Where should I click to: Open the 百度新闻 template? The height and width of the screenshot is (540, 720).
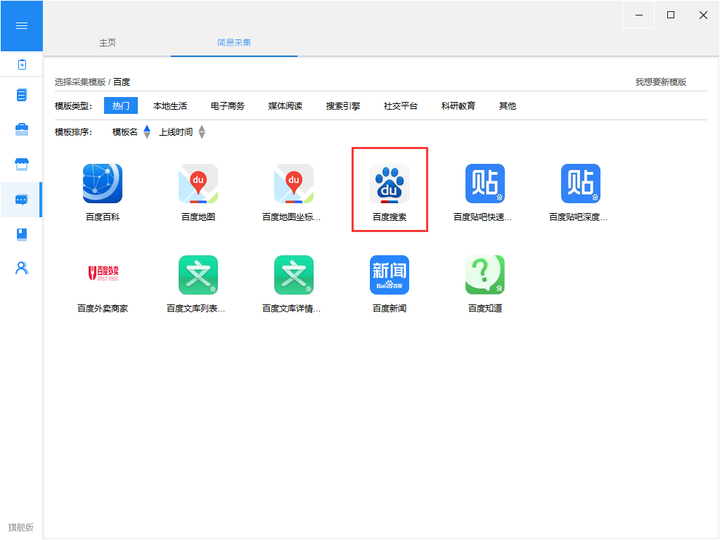tap(389, 284)
